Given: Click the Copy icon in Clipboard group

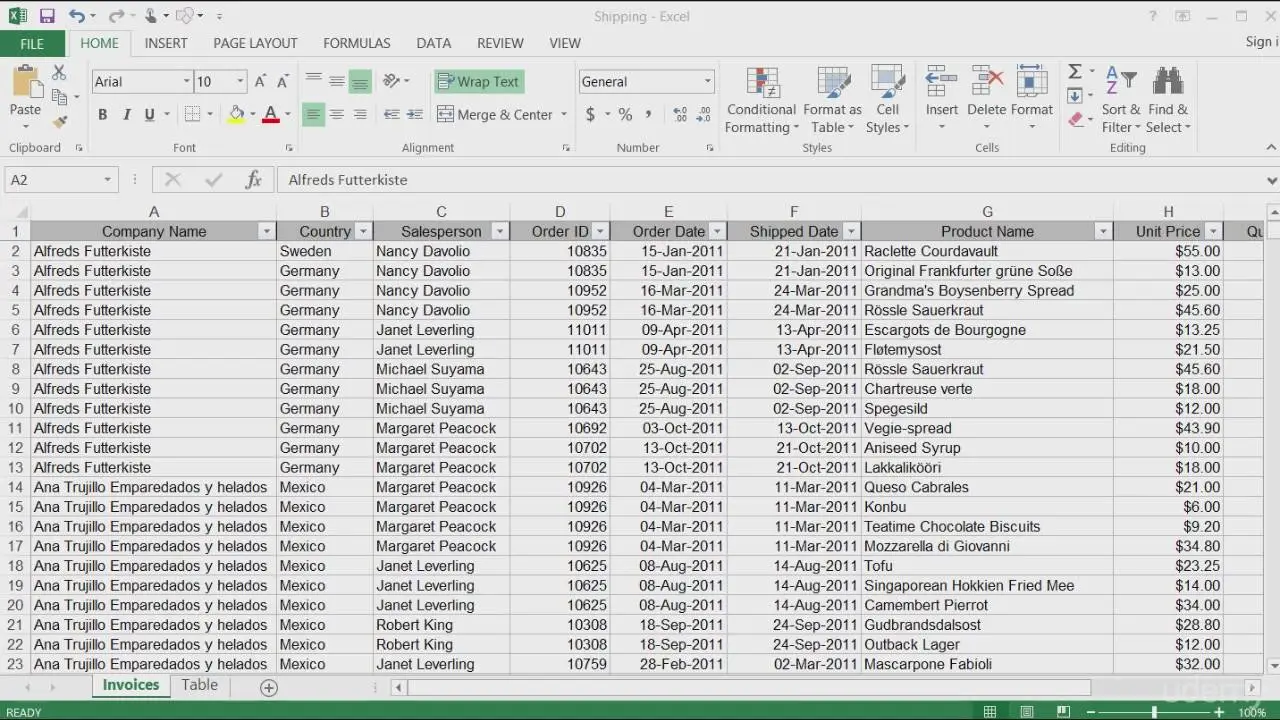Looking at the screenshot, I should [59, 97].
